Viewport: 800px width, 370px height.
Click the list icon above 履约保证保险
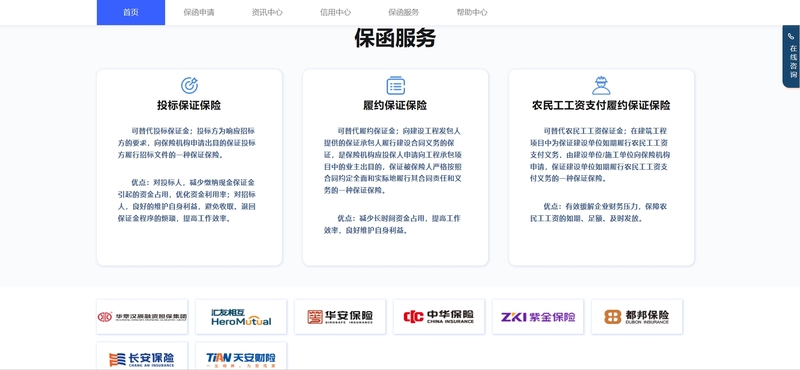pyautogui.click(x=395, y=85)
